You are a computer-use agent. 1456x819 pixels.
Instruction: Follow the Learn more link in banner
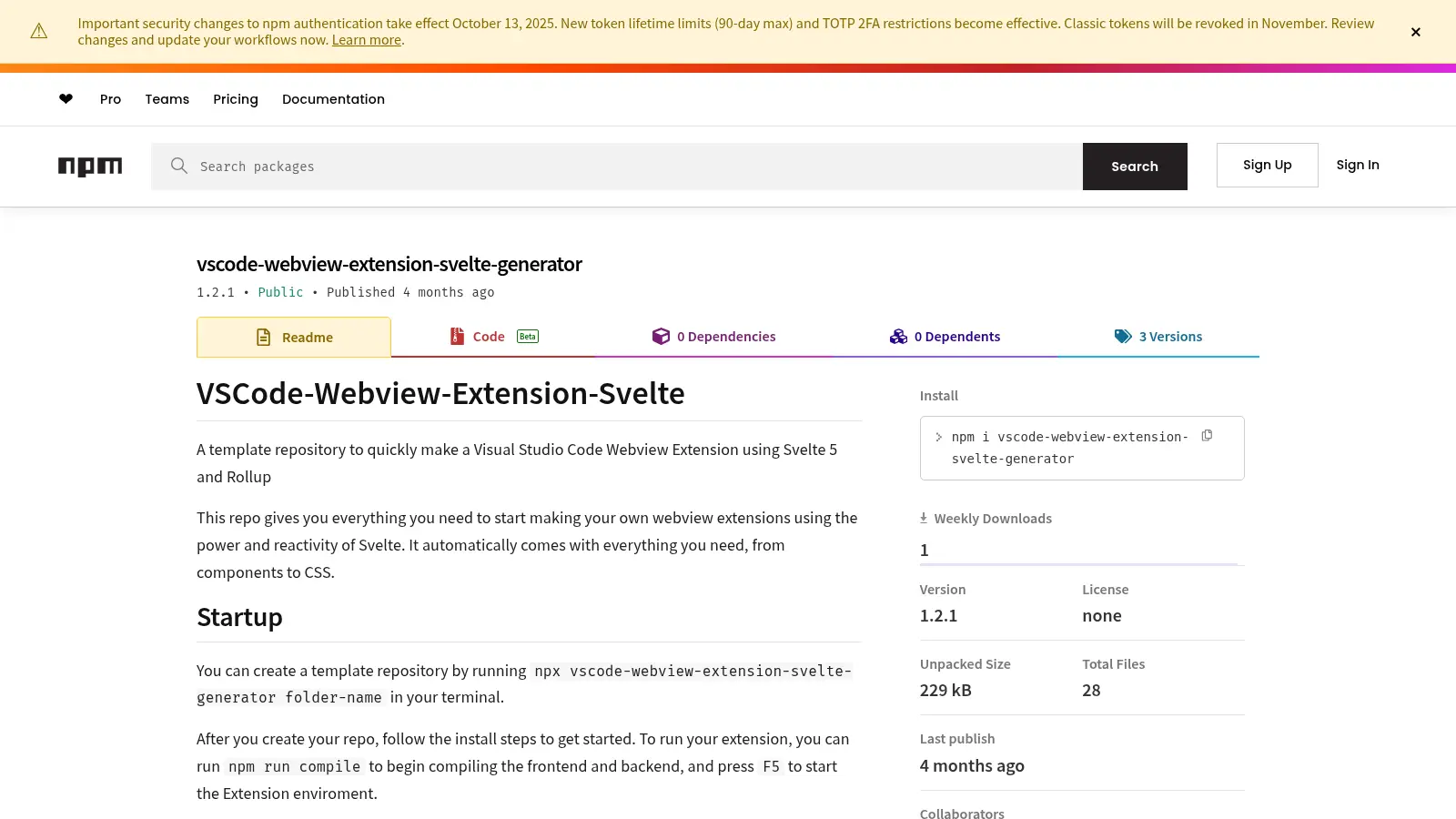click(367, 40)
